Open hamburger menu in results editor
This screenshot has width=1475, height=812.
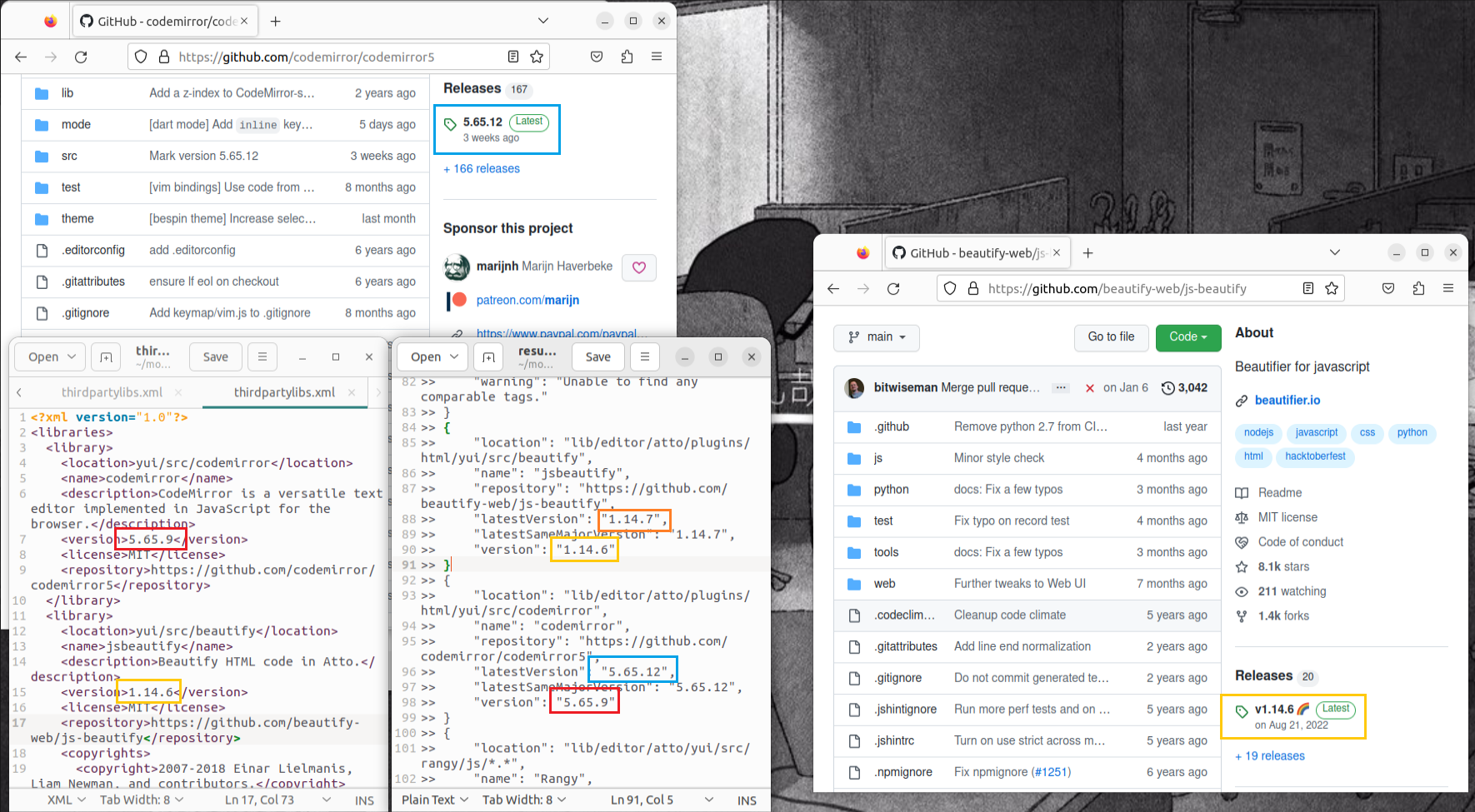644,356
